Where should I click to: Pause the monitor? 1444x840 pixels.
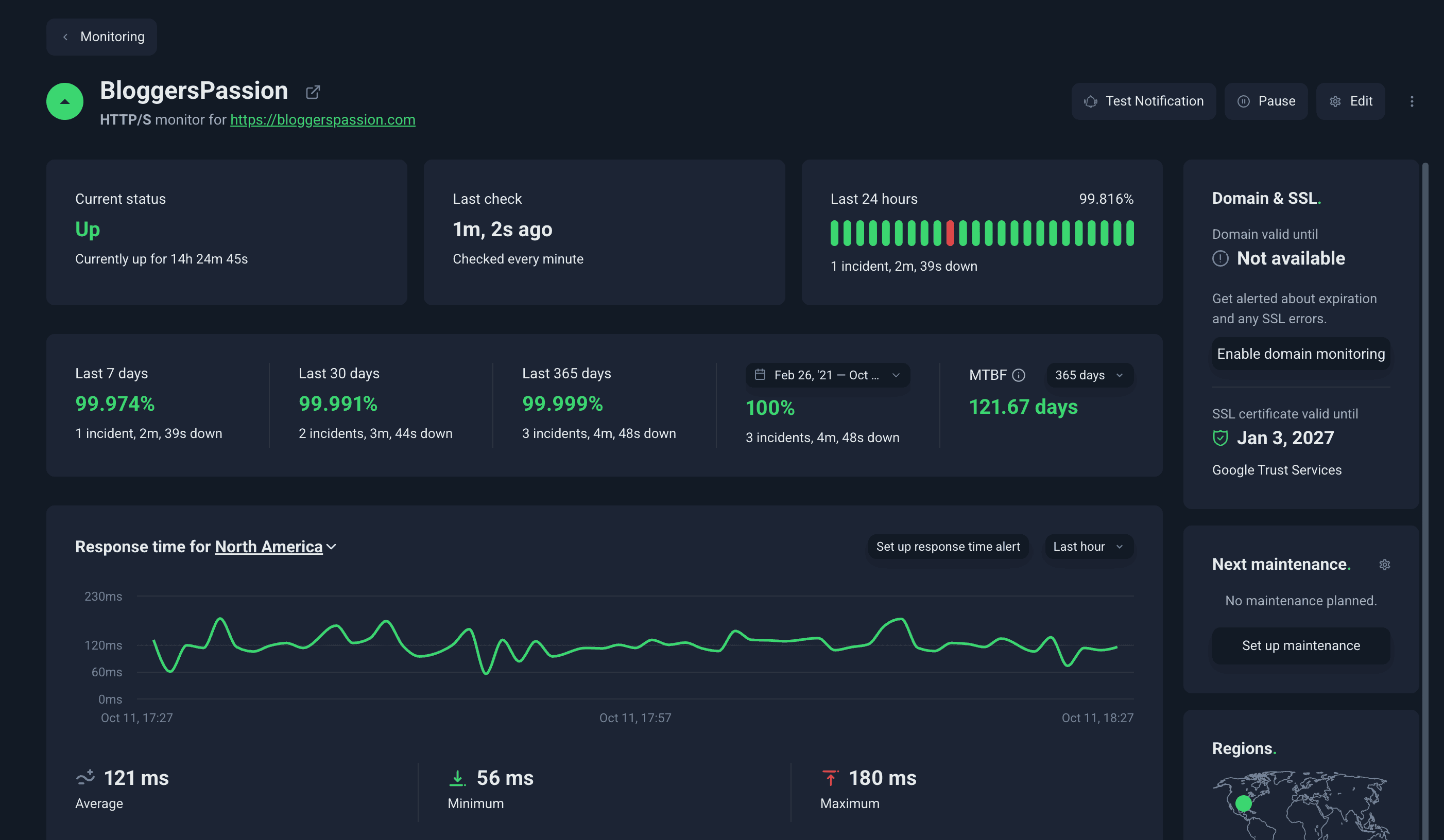click(x=1266, y=101)
